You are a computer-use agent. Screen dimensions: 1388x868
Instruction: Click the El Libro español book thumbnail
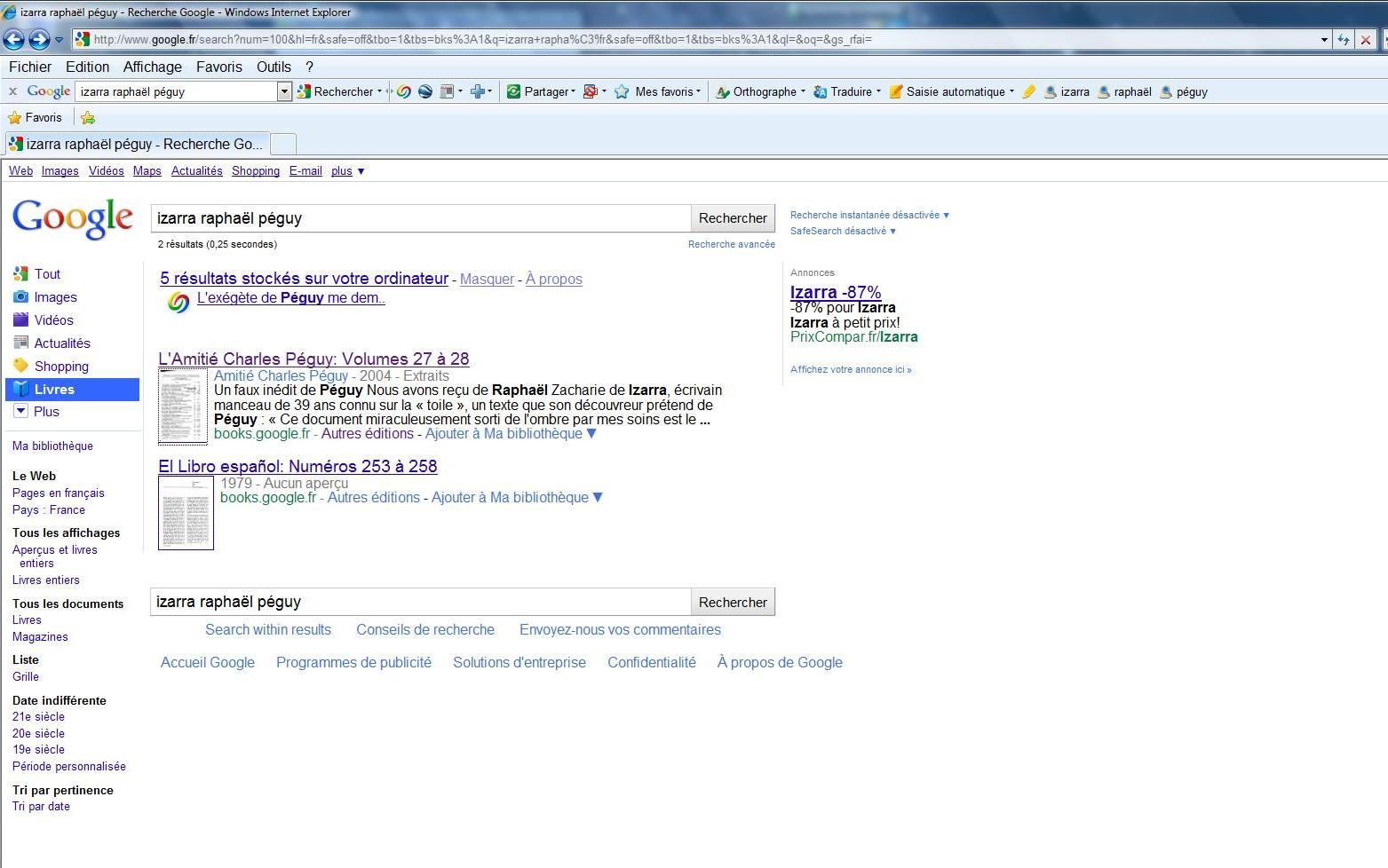pos(186,513)
